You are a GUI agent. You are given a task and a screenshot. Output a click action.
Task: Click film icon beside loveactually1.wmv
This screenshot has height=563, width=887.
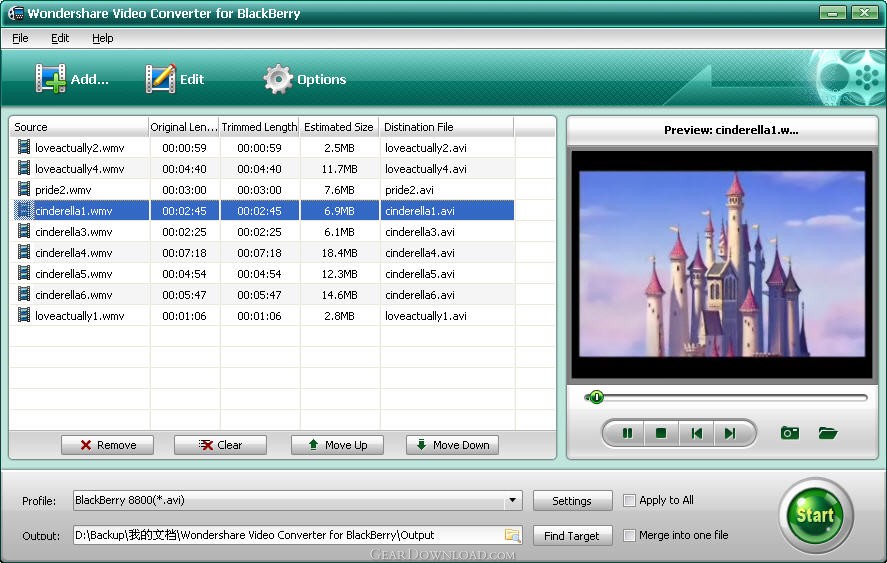tap(24, 315)
